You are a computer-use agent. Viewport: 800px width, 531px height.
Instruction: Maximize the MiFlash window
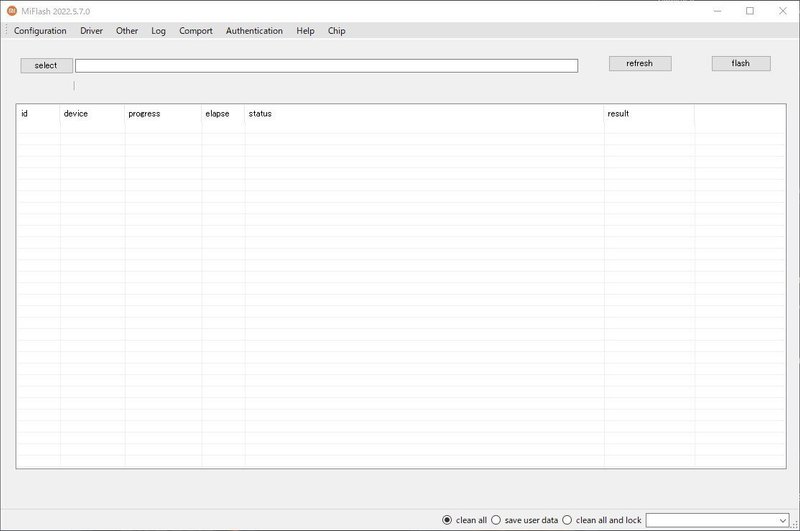coord(750,11)
